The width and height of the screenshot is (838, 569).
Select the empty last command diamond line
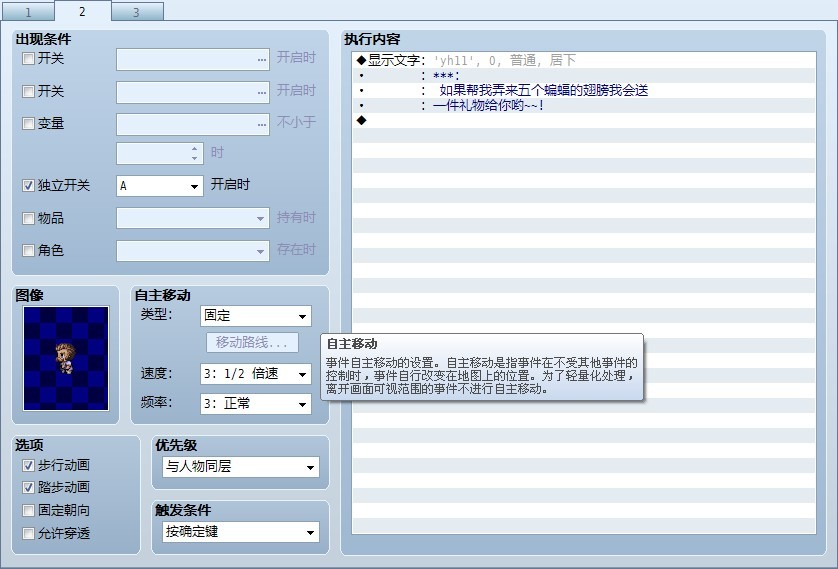(584, 120)
